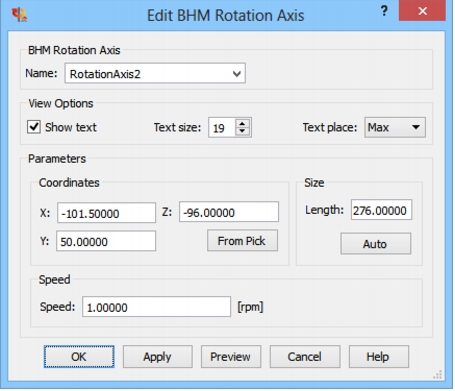
Task: Close the Edit BHM Rotation Axis dialog
Action: [422, 11]
